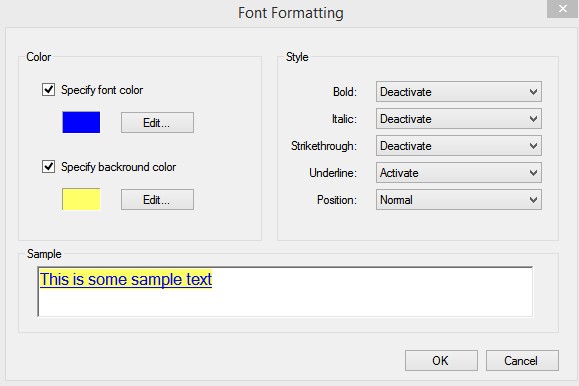The image size is (579, 386).
Task: Uncheck the Specify font color checkbox
Action: 48,90
